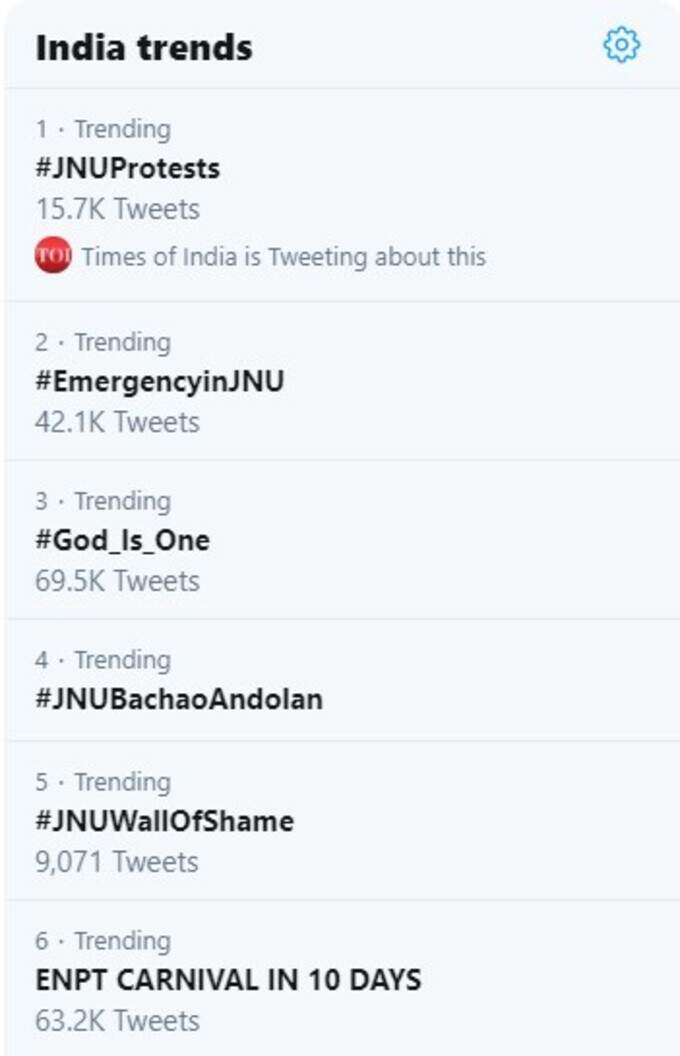Click the '1 · Trending' label
This screenshot has height=1056, width=680.
coord(103,129)
